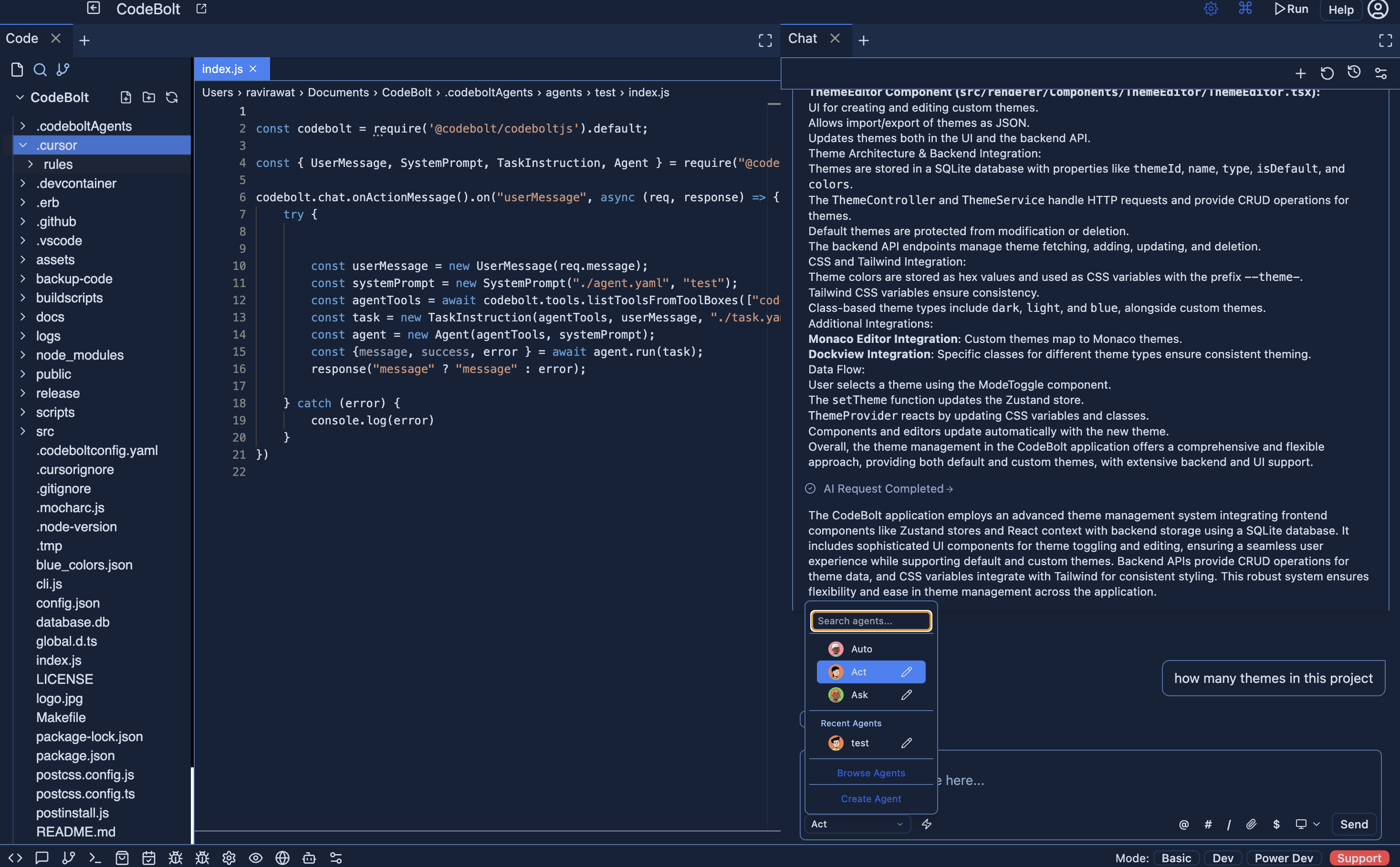The image size is (1400, 867).
Task: Open the search magnifier in the sidebar
Action: 40,69
